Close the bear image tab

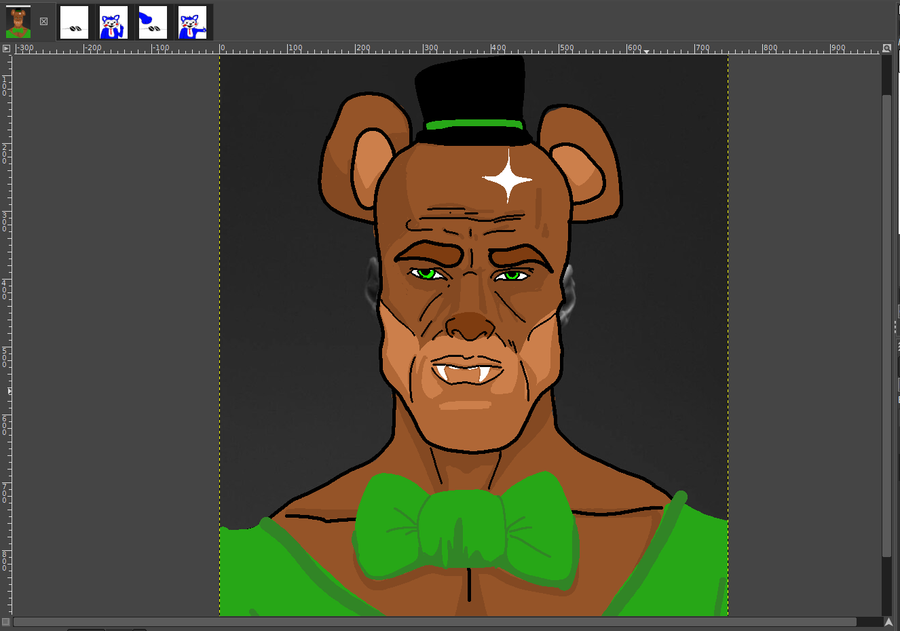[44, 22]
